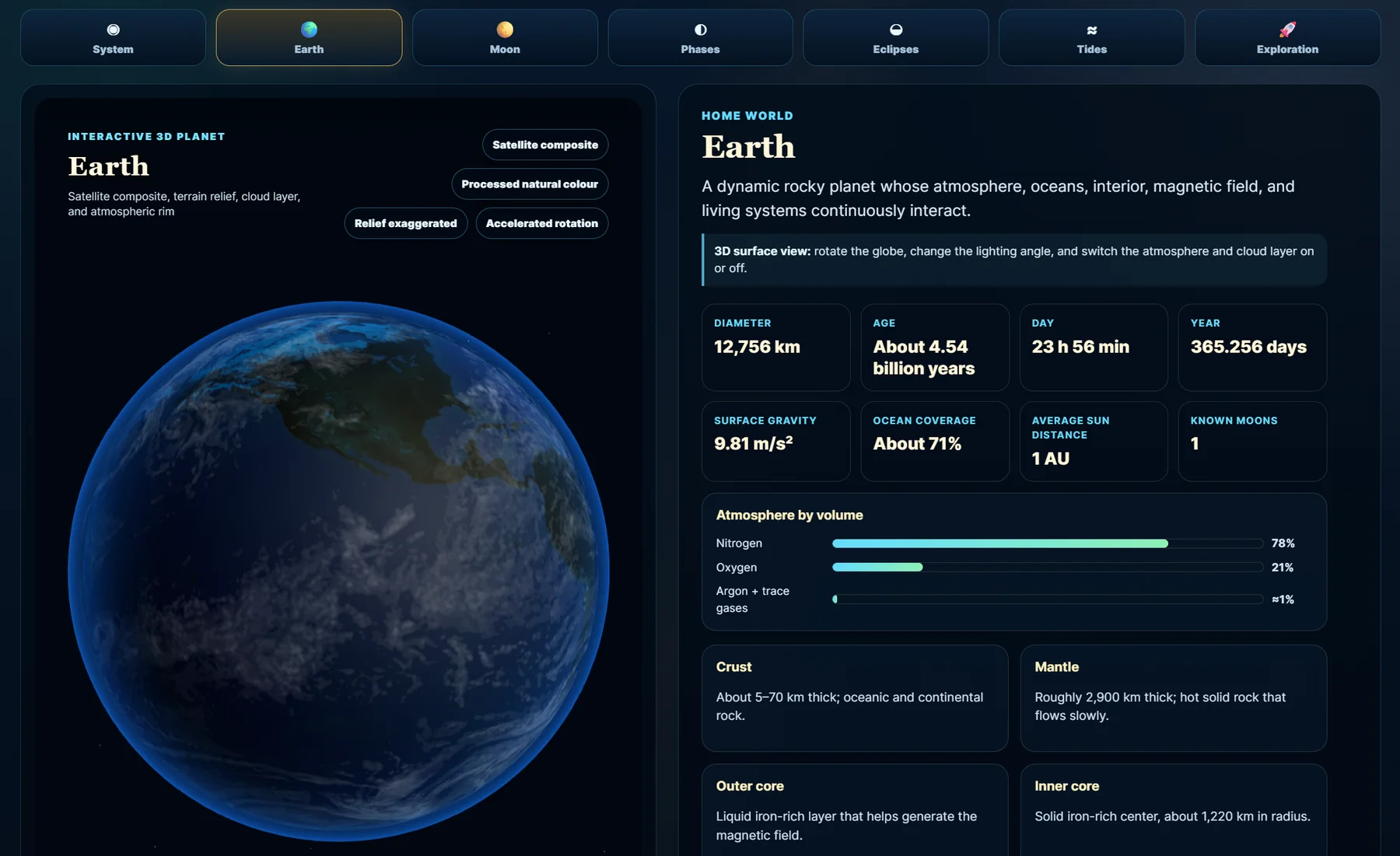Switch to the Tides tab

1092,37
